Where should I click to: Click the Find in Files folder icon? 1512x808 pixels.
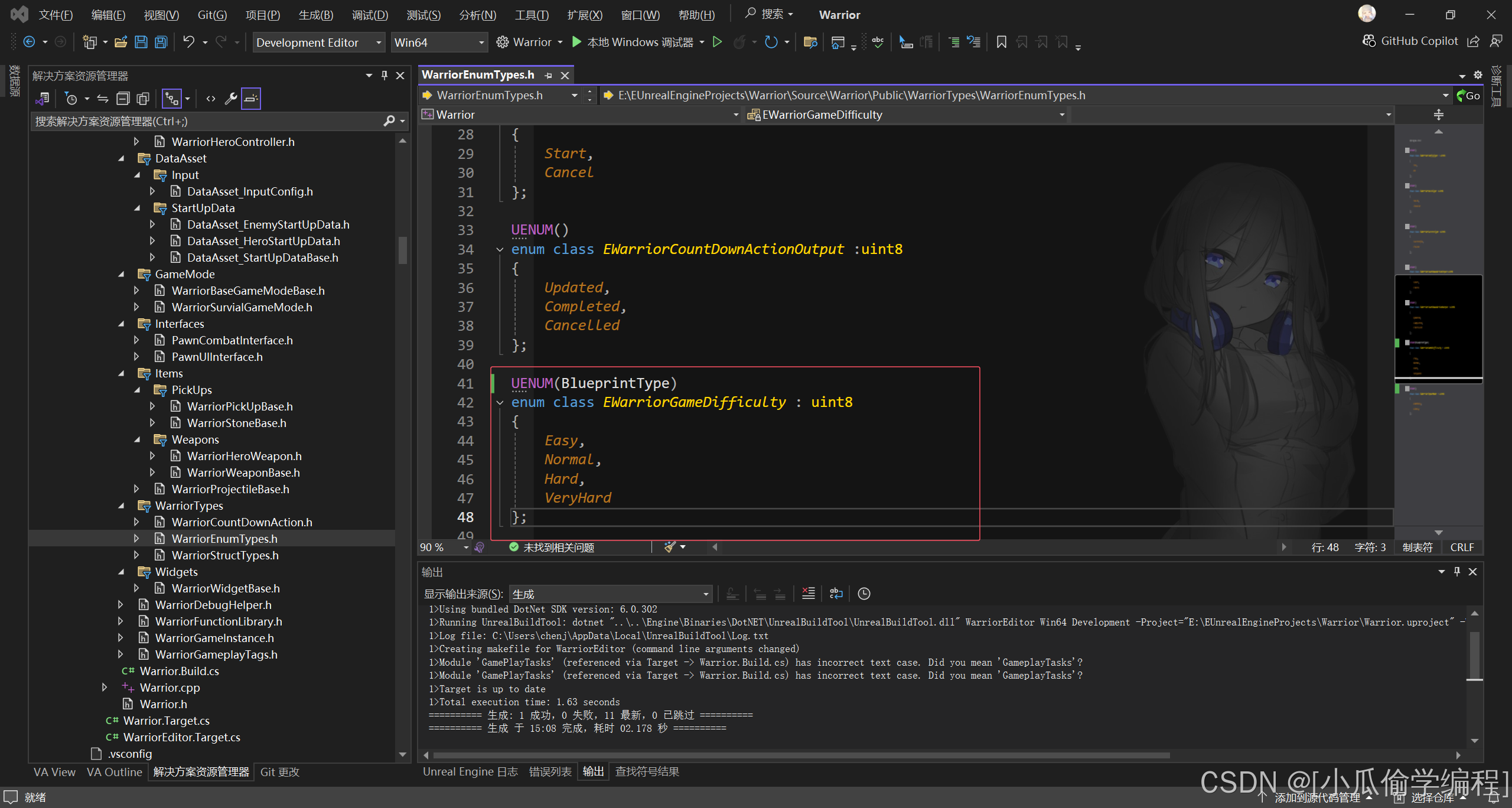(x=810, y=42)
